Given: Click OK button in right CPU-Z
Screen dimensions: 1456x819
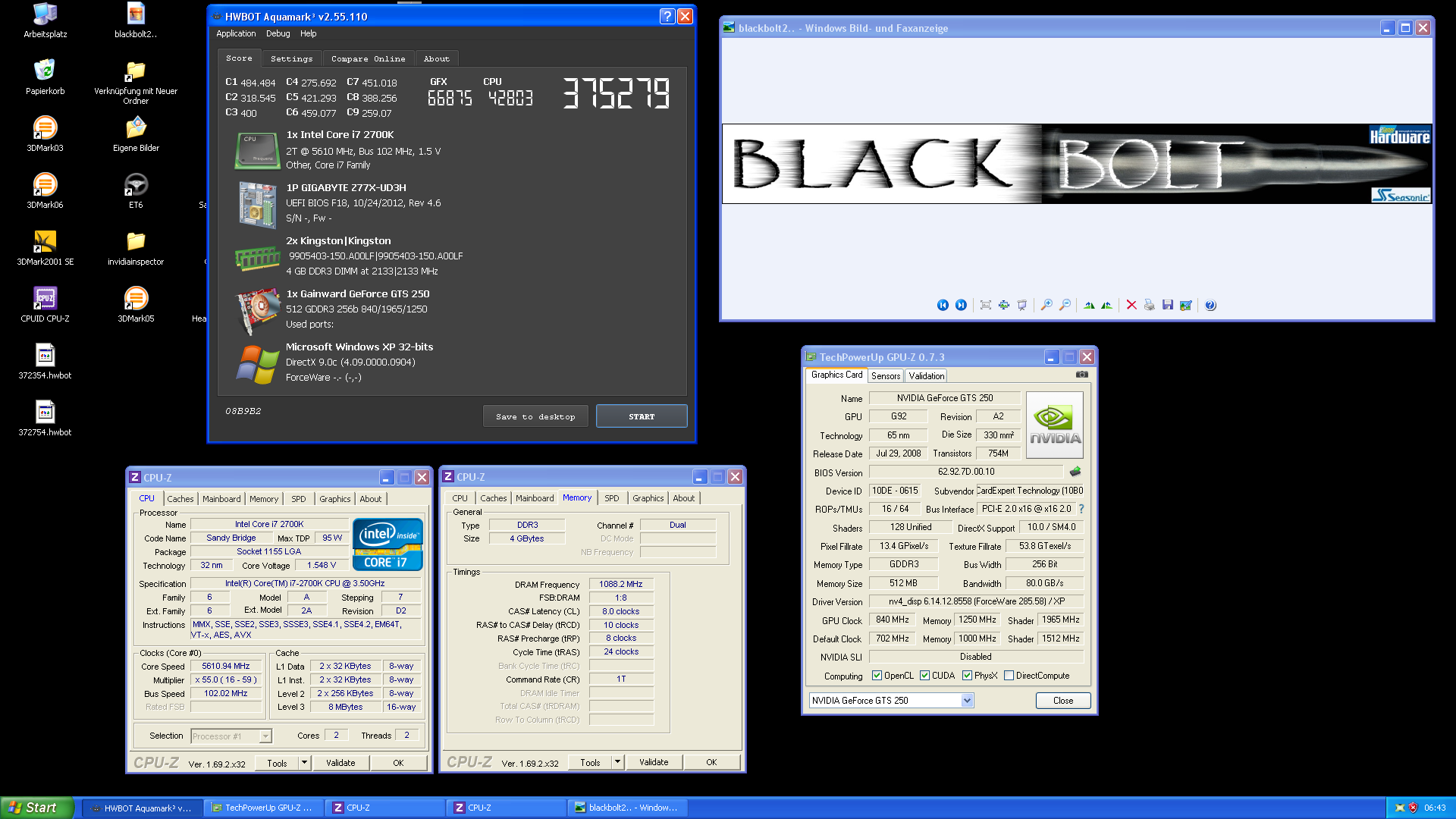Looking at the screenshot, I should click(711, 762).
